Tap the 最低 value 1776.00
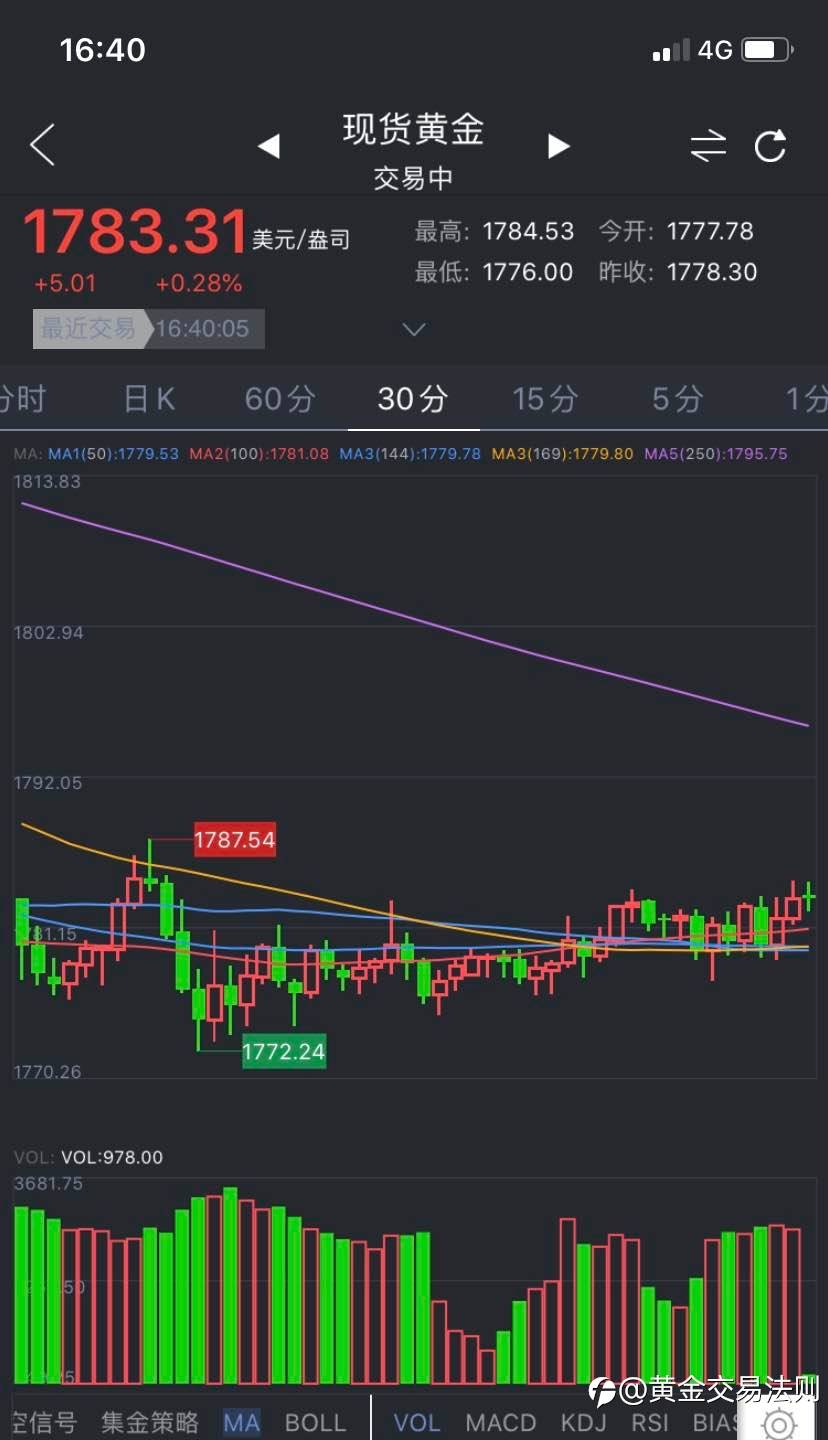Screen dimensions: 828x1440 click(x=528, y=272)
